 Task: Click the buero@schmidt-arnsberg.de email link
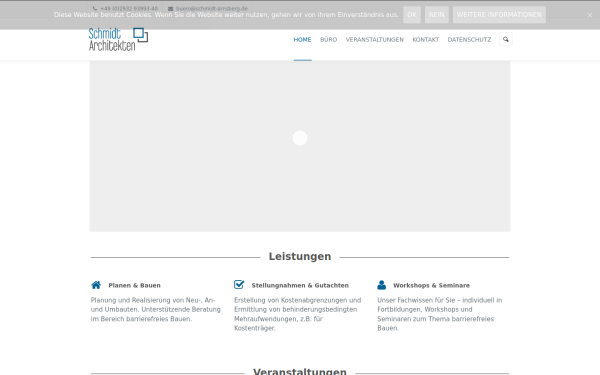pos(212,8)
